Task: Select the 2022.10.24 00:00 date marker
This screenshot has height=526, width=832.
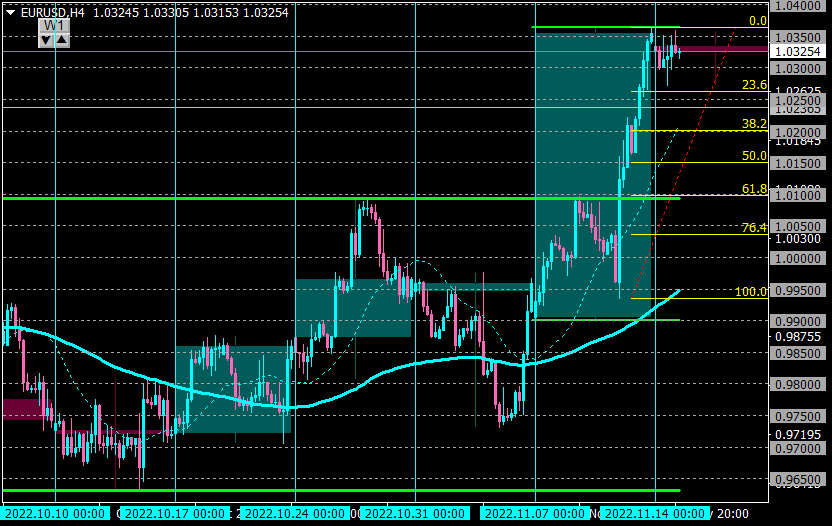Action: point(295,513)
